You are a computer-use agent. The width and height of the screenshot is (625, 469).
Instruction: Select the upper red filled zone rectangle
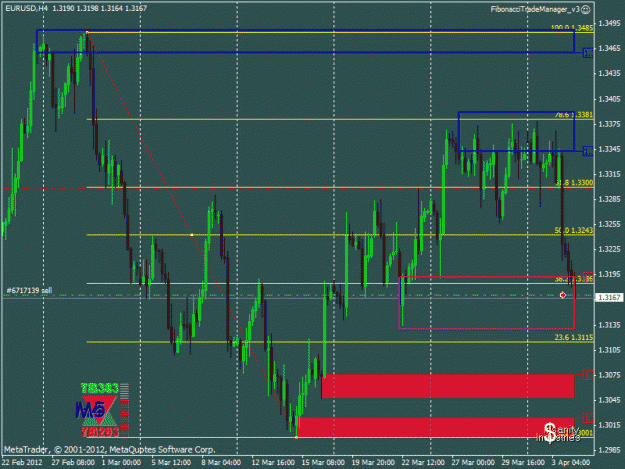(x=448, y=386)
